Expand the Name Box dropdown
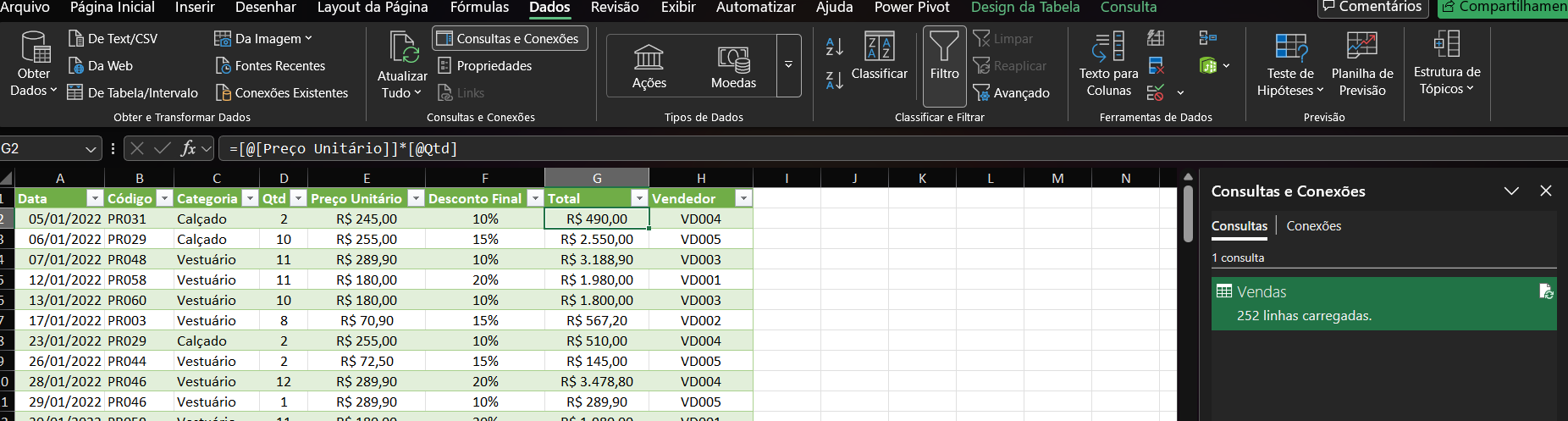 click(91, 149)
